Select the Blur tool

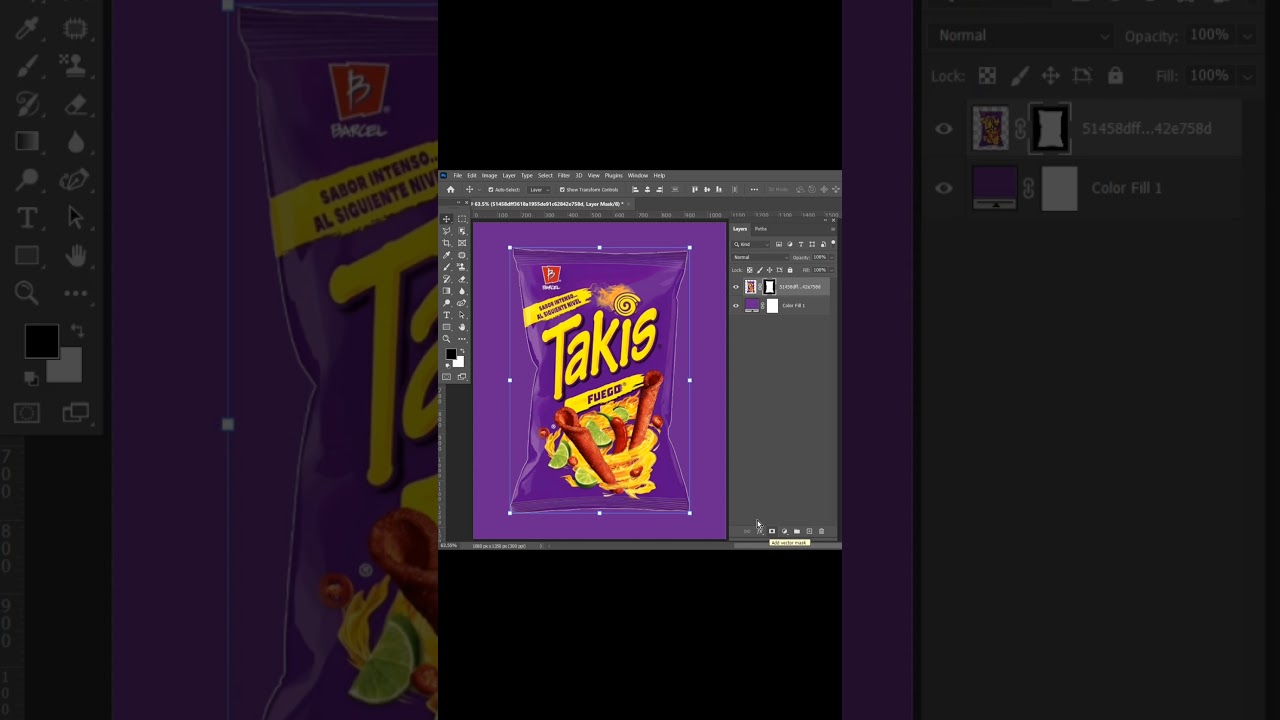pyautogui.click(x=462, y=291)
